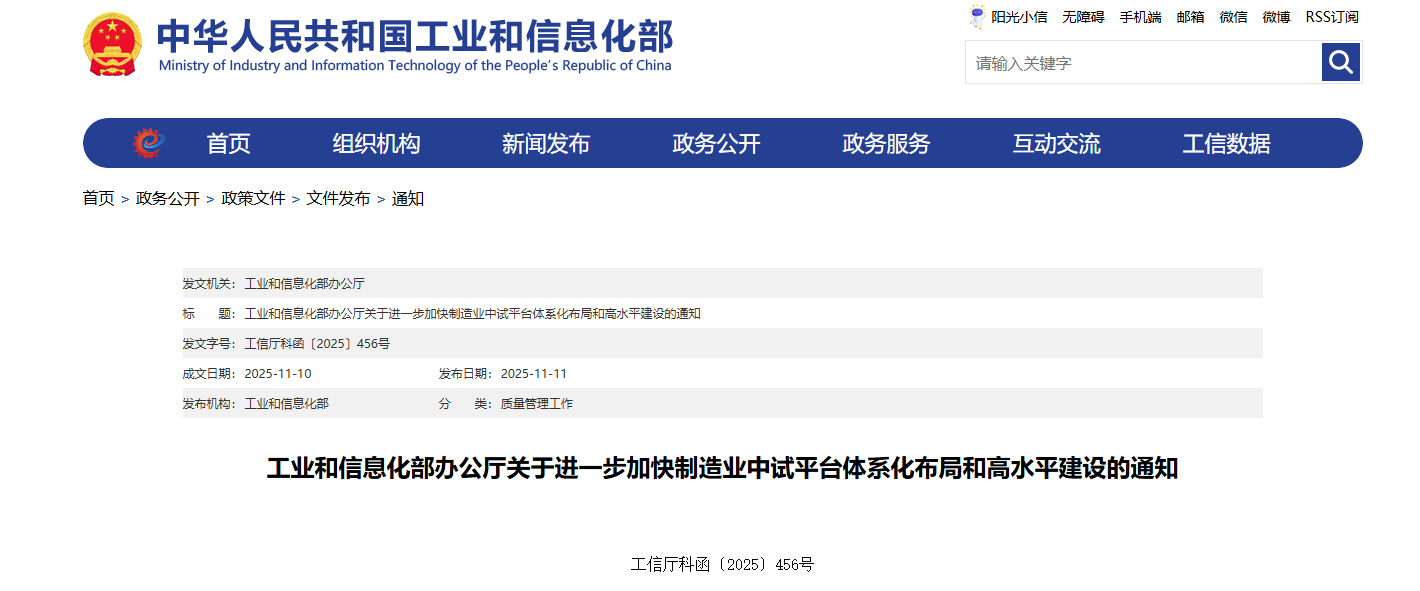This screenshot has width=1420, height=591.
Task: Open the 政务服务 navigation menu
Action: pos(884,142)
